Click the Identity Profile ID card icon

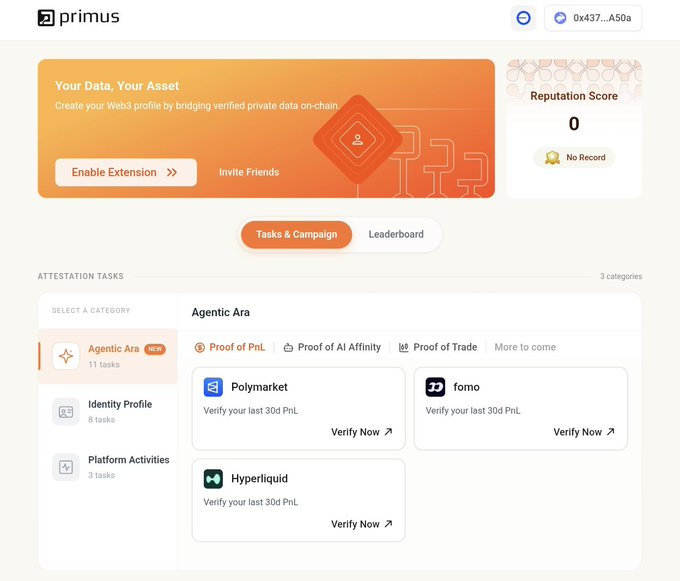click(66, 411)
